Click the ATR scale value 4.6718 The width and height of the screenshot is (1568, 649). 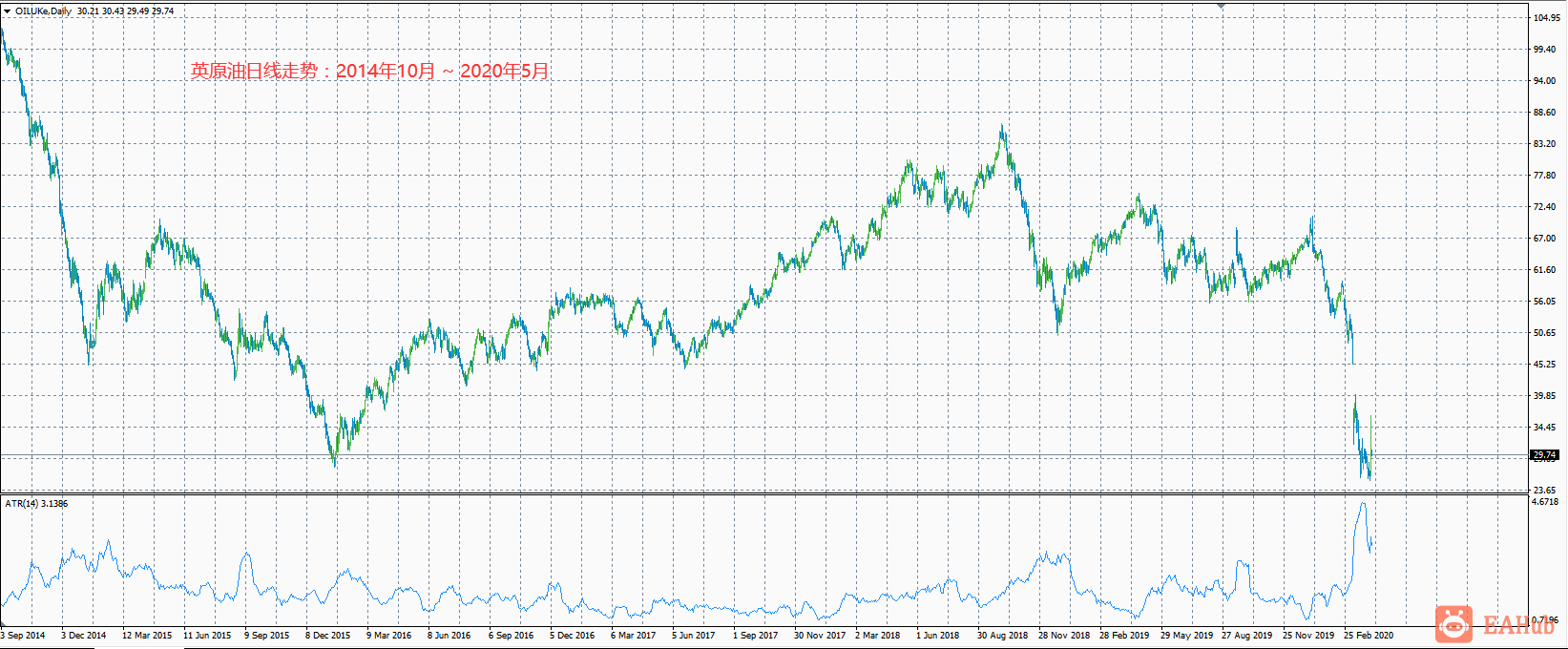point(1545,501)
